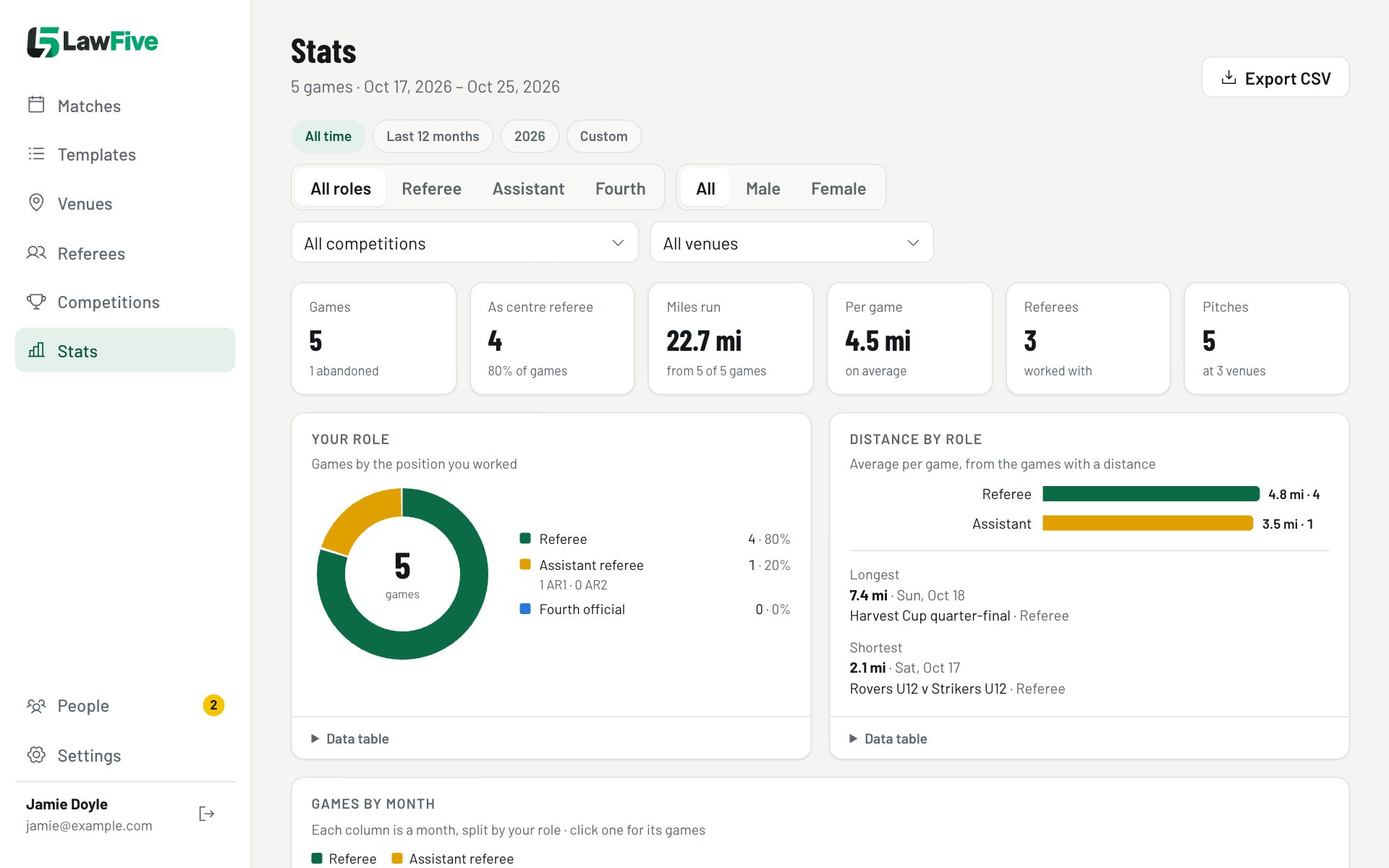The image size is (1389, 868).
Task: Click the Settings gear icon
Action: (36, 754)
